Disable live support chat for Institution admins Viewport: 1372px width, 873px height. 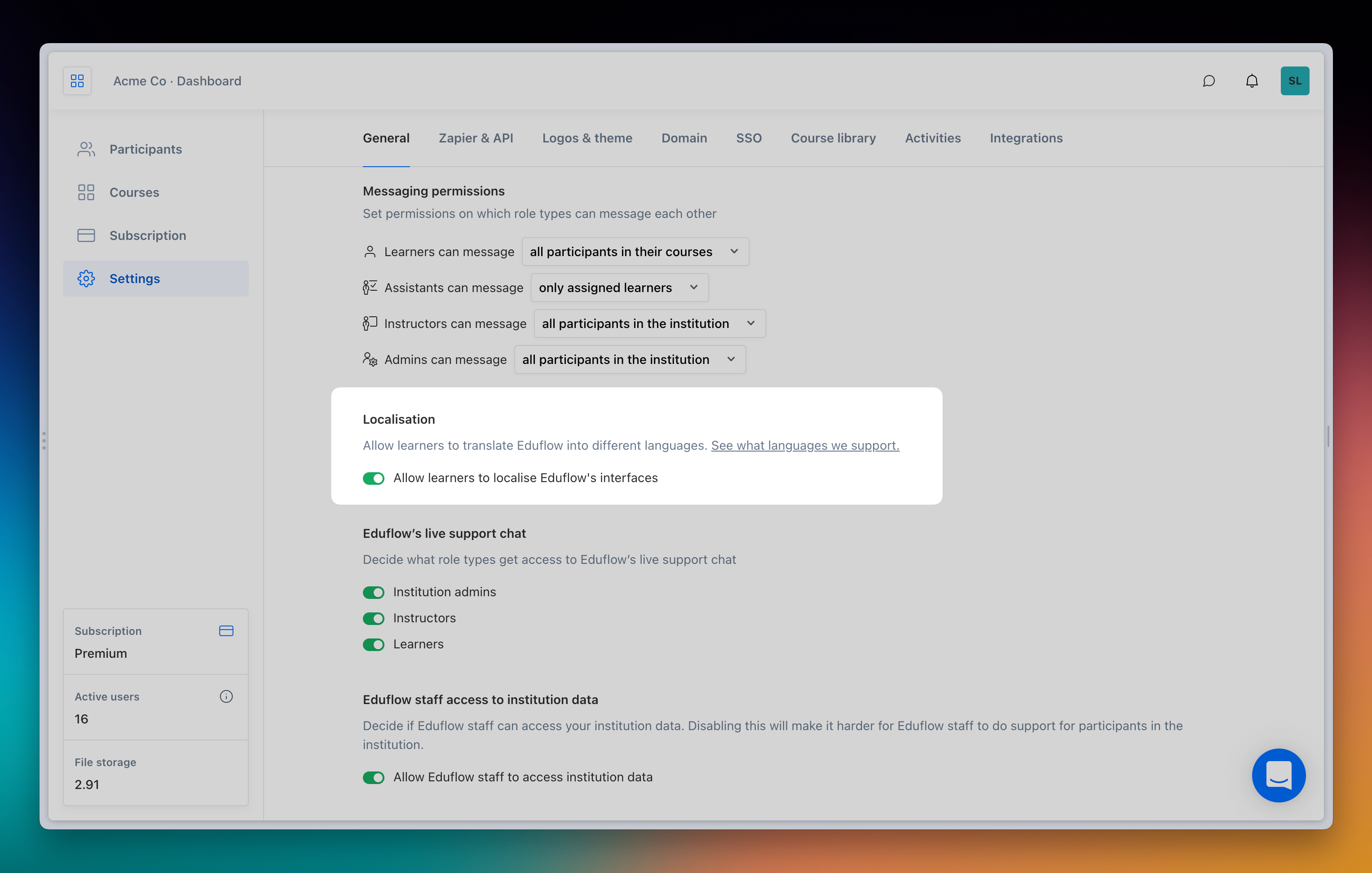[374, 593]
